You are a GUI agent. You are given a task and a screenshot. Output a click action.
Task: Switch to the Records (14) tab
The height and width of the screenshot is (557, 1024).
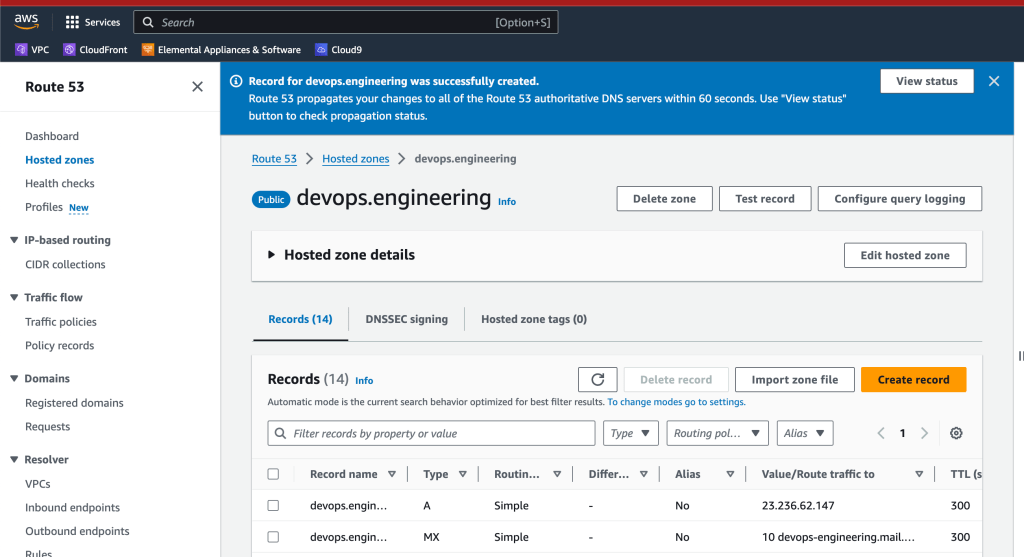[300, 319]
